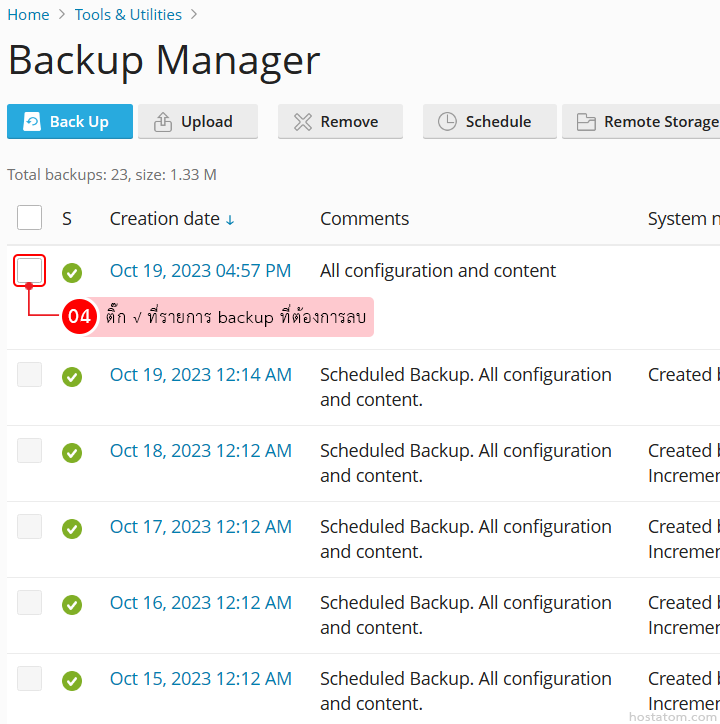Select checkbox for Oct 19 12:14 AM backup
The width and height of the screenshot is (720, 724).
point(30,375)
